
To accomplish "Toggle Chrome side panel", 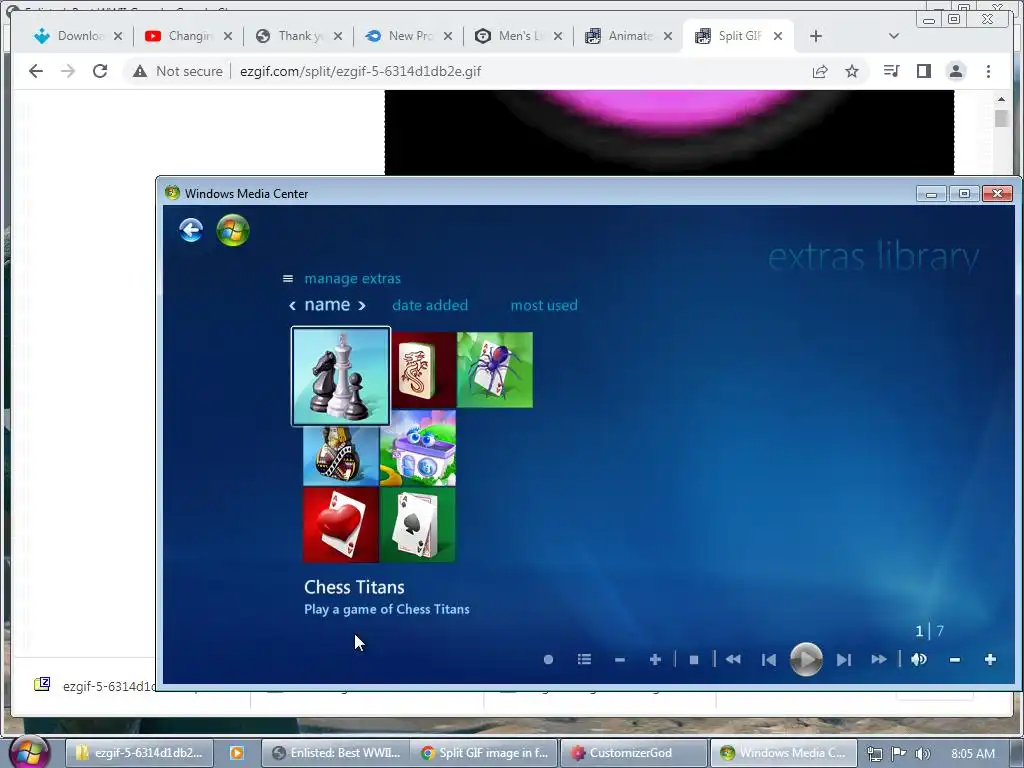I will point(923,71).
